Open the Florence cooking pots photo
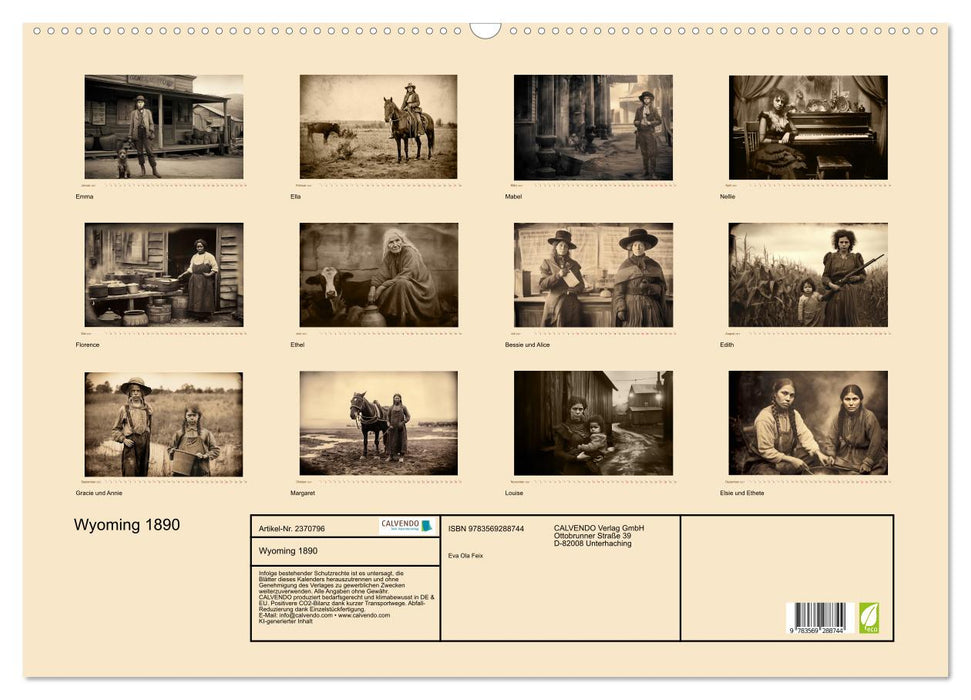971x700 pixels. click(164, 275)
